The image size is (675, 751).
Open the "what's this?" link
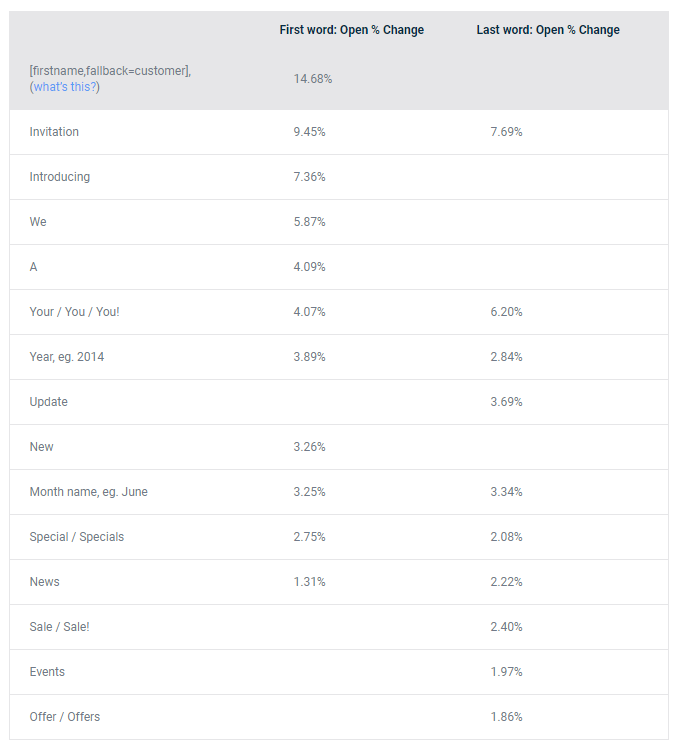(65, 87)
